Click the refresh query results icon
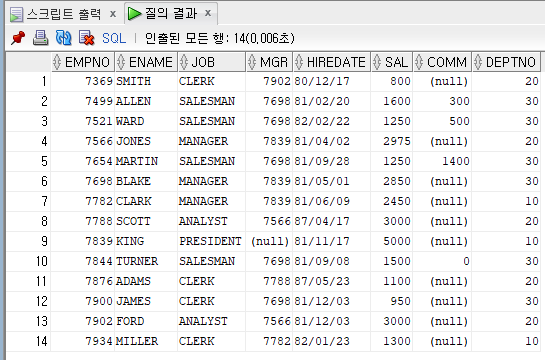 (63, 38)
